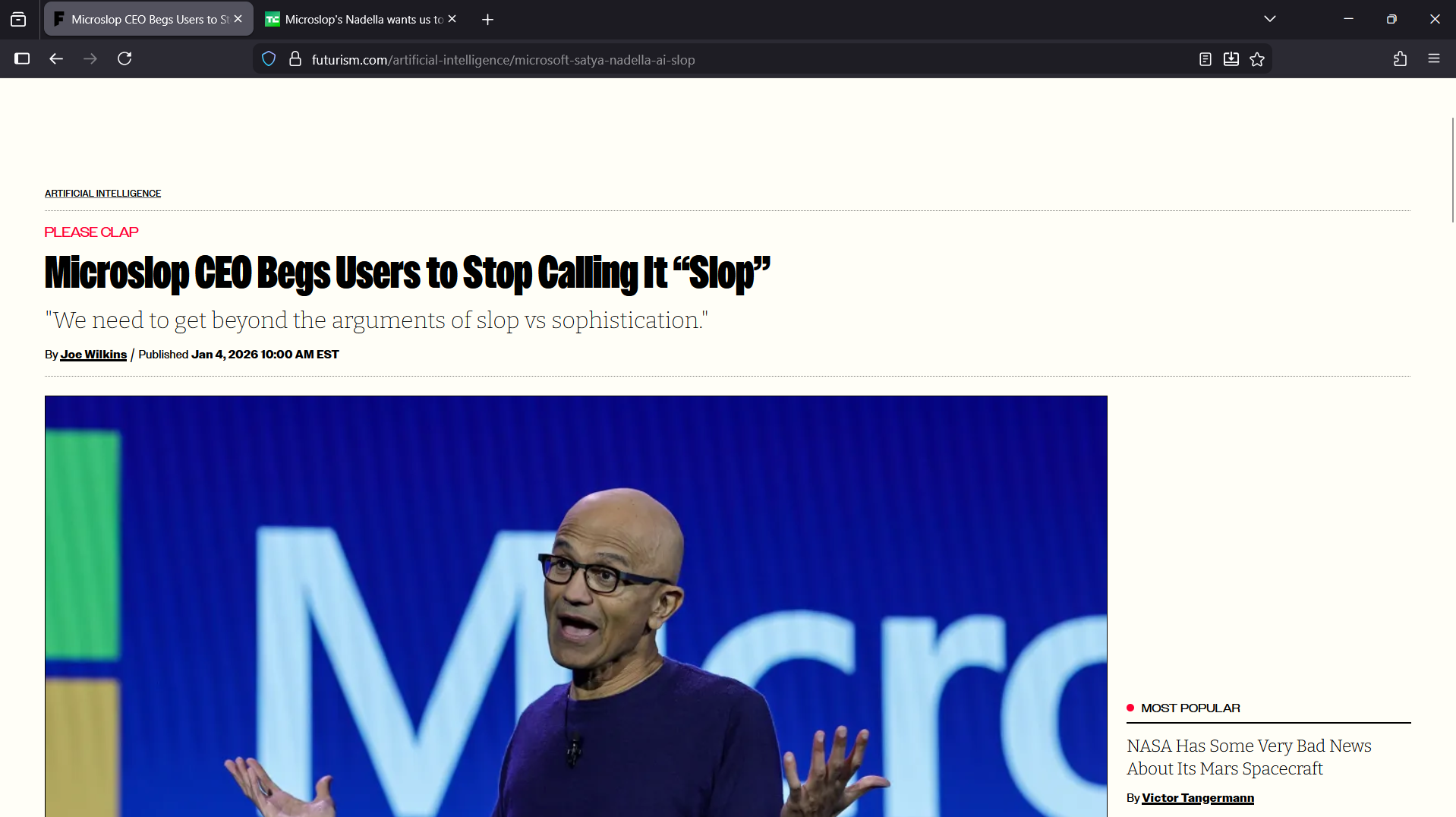Image resolution: width=1456 pixels, height=817 pixels.
Task: Open author Joe Wilkins' profile link
Action: coord(93,354)
